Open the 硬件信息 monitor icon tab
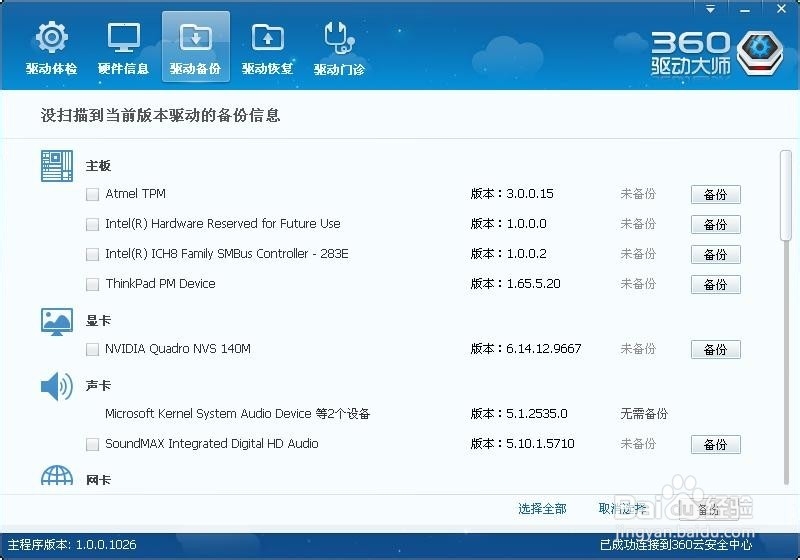800x560 pixels. (123, 48)
